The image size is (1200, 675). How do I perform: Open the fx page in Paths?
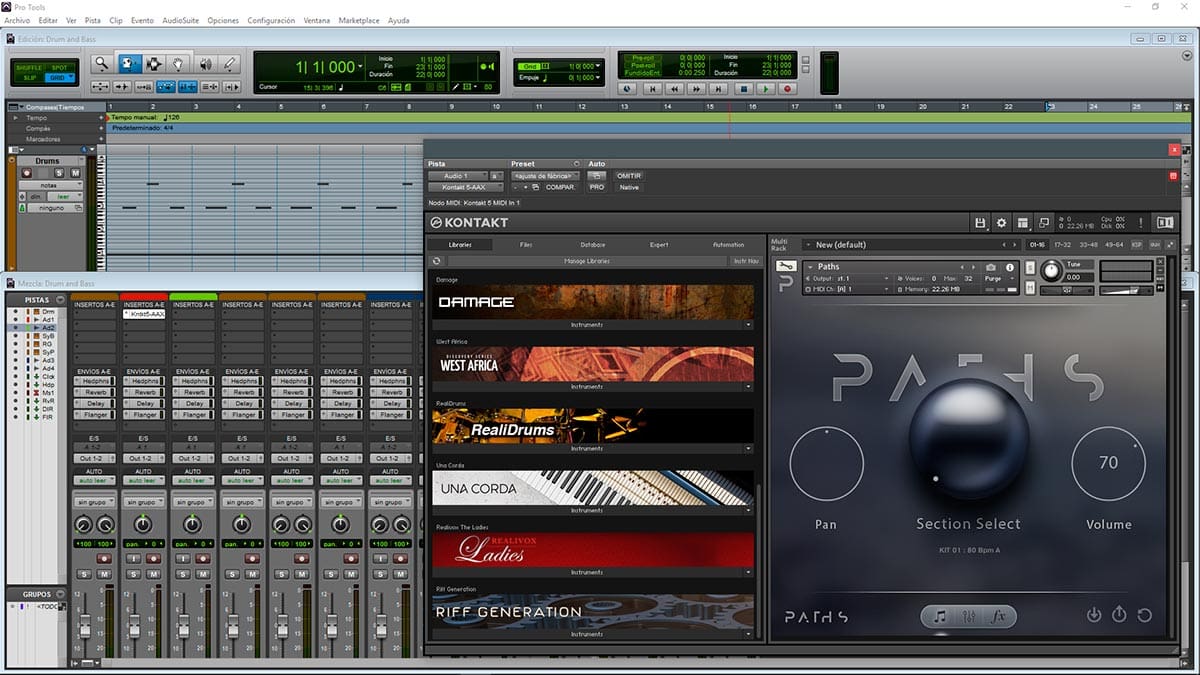pyautogui.click(x=998, y=616)
